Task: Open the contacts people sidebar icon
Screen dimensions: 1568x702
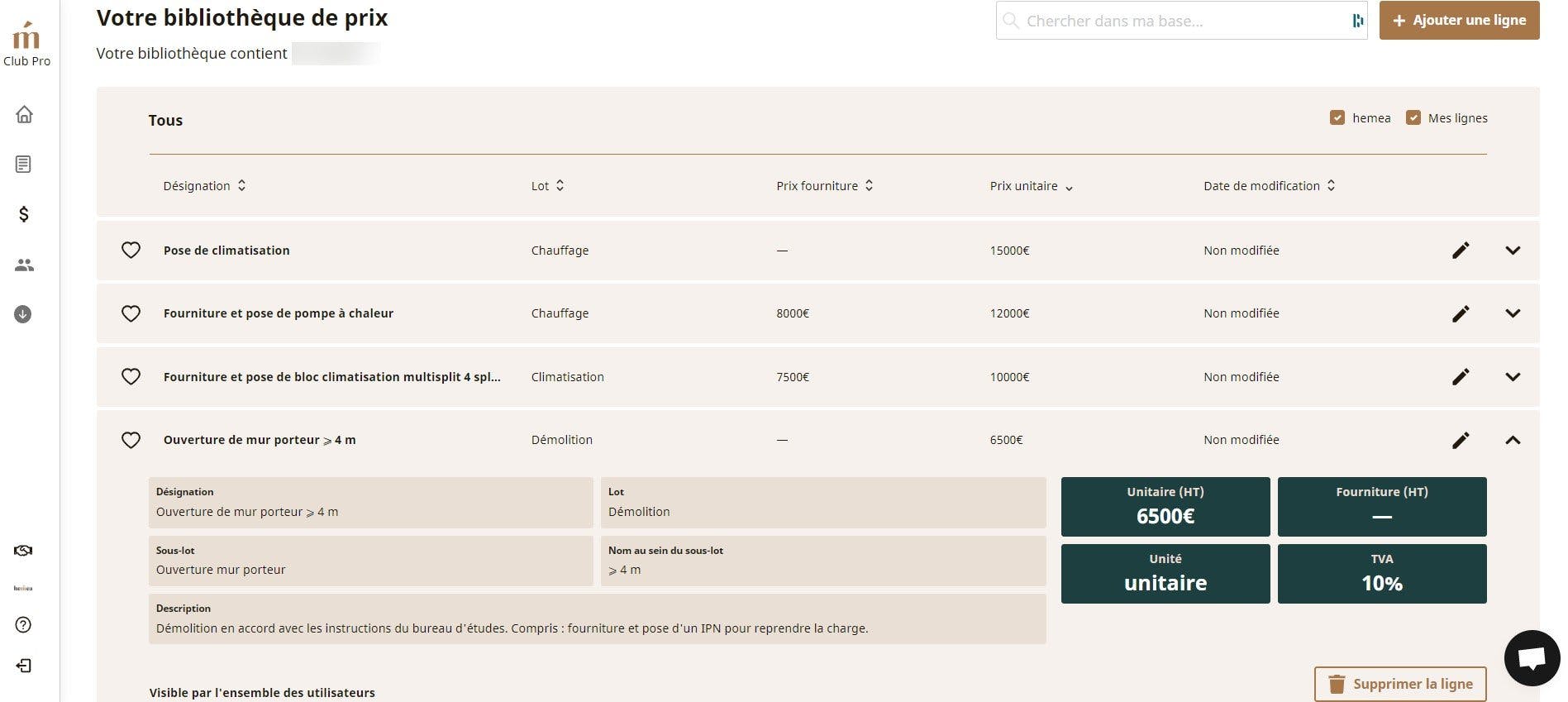Action: pyautogui.click(x=24, y=265)
